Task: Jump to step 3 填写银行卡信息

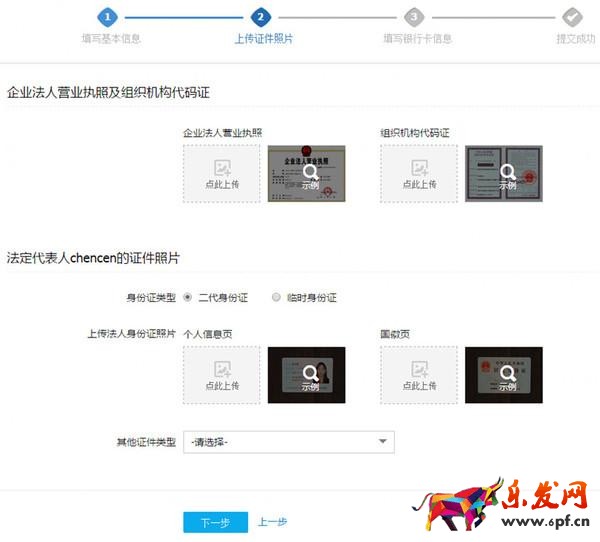Action: pyautogui.click(x=415, y=17)
